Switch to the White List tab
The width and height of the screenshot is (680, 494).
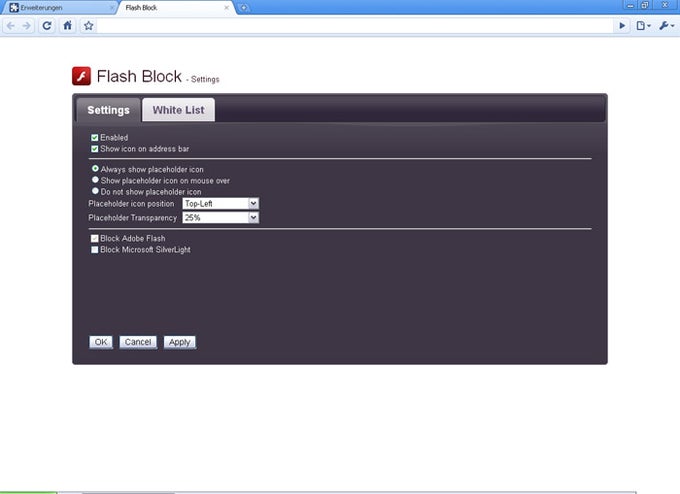click(178, 110)
